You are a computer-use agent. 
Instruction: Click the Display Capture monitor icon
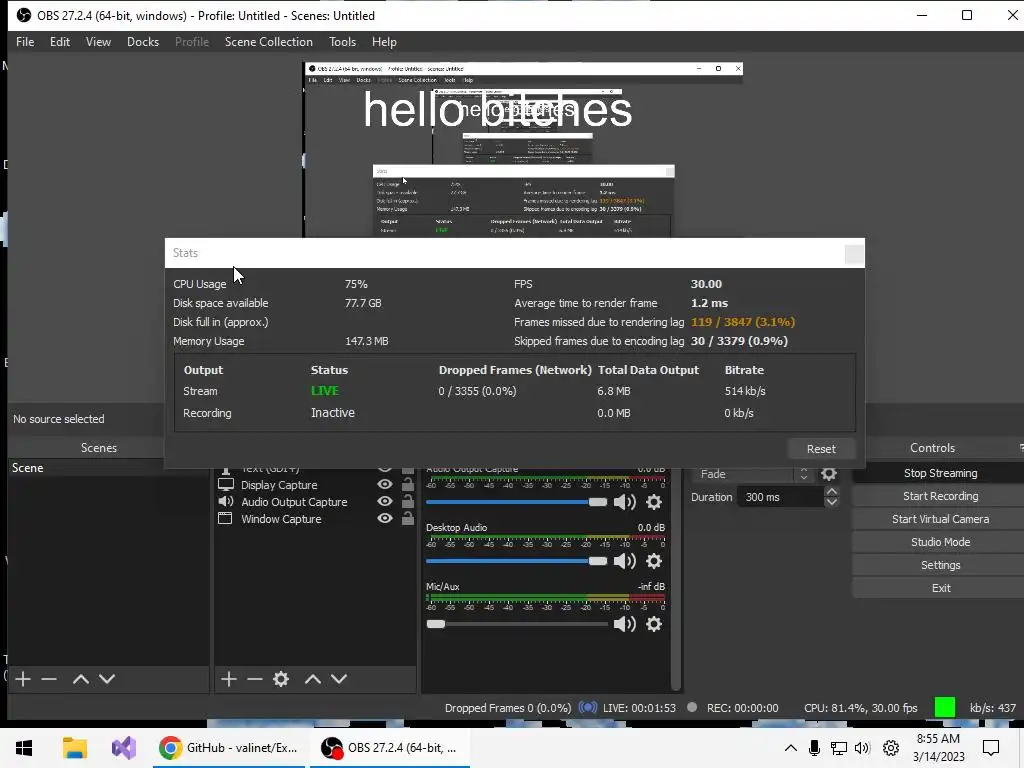tap(226, 485)
